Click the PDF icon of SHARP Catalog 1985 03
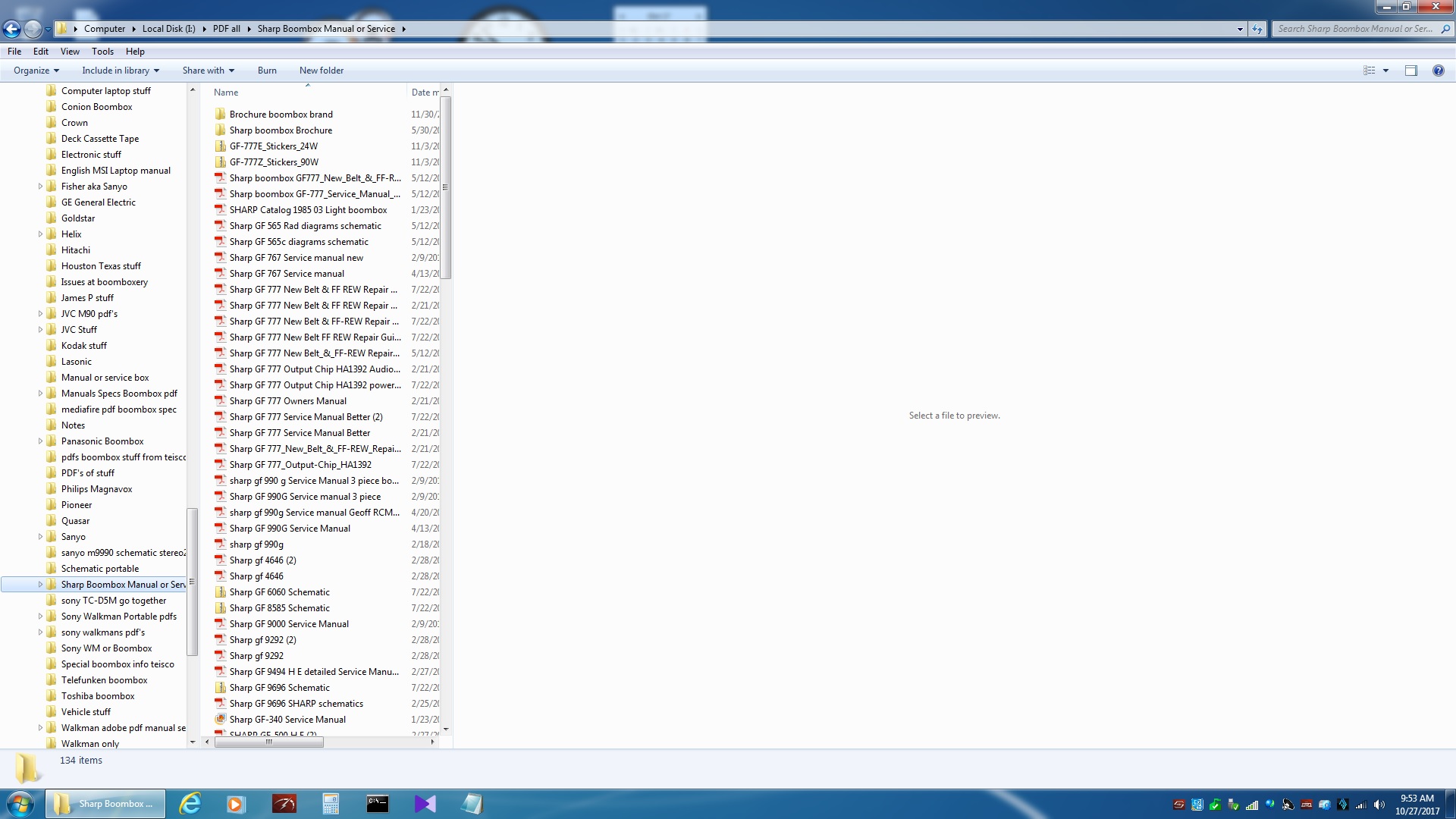Screen dimensions: 1456x819 click(x=221, y=210)
